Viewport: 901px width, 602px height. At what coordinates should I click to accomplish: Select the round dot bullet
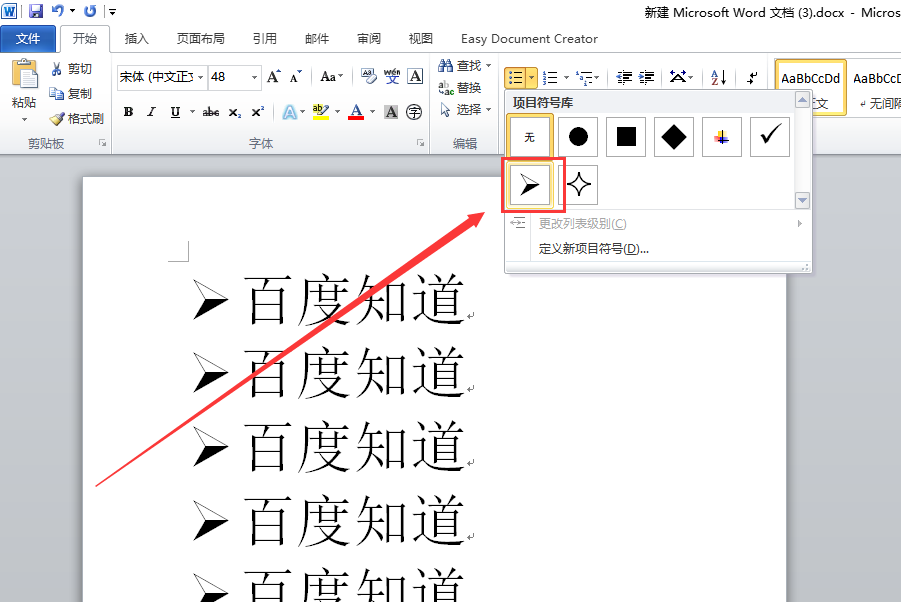coord(578,137)
